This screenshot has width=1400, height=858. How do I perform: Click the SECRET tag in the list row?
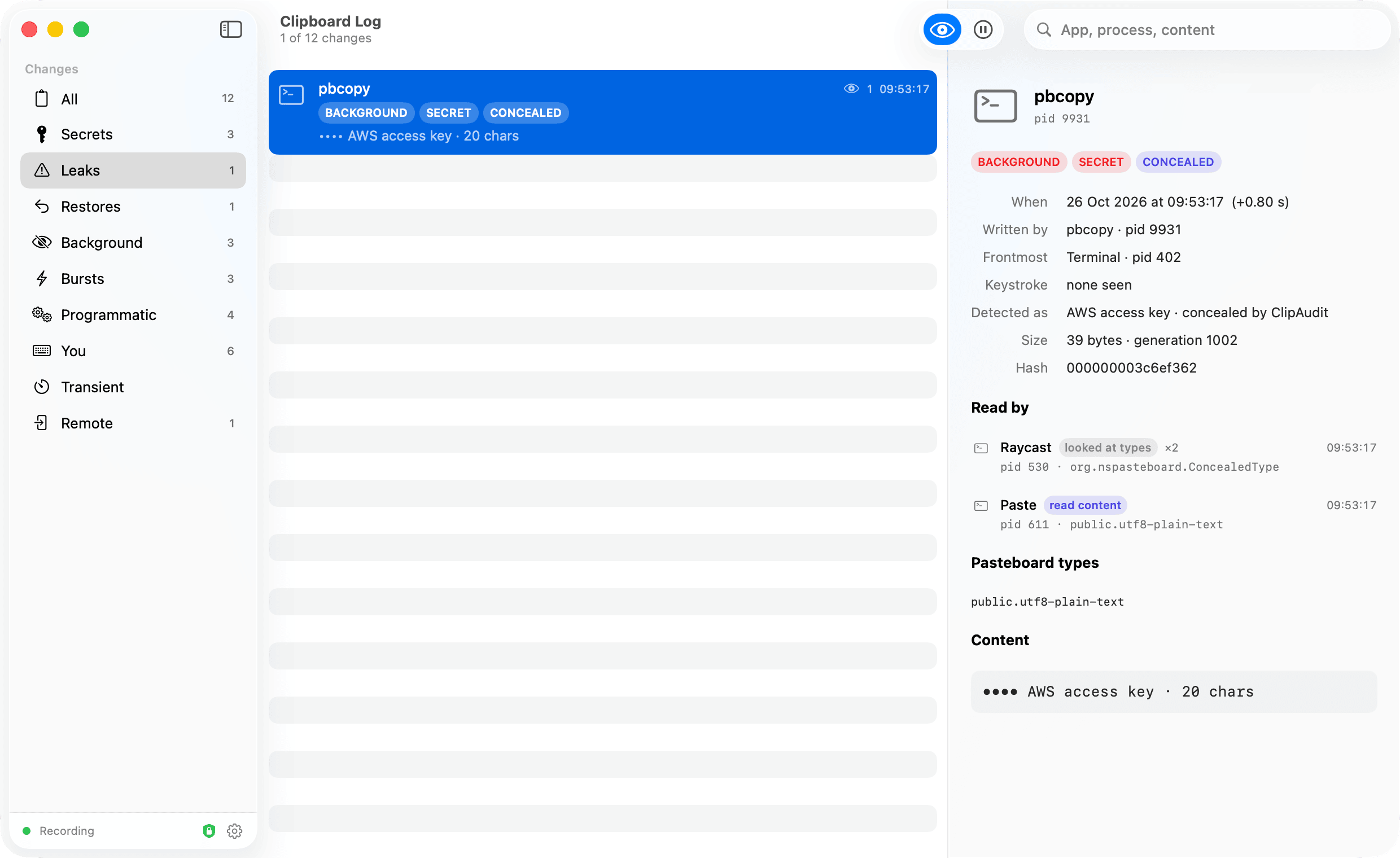(448, 112)
